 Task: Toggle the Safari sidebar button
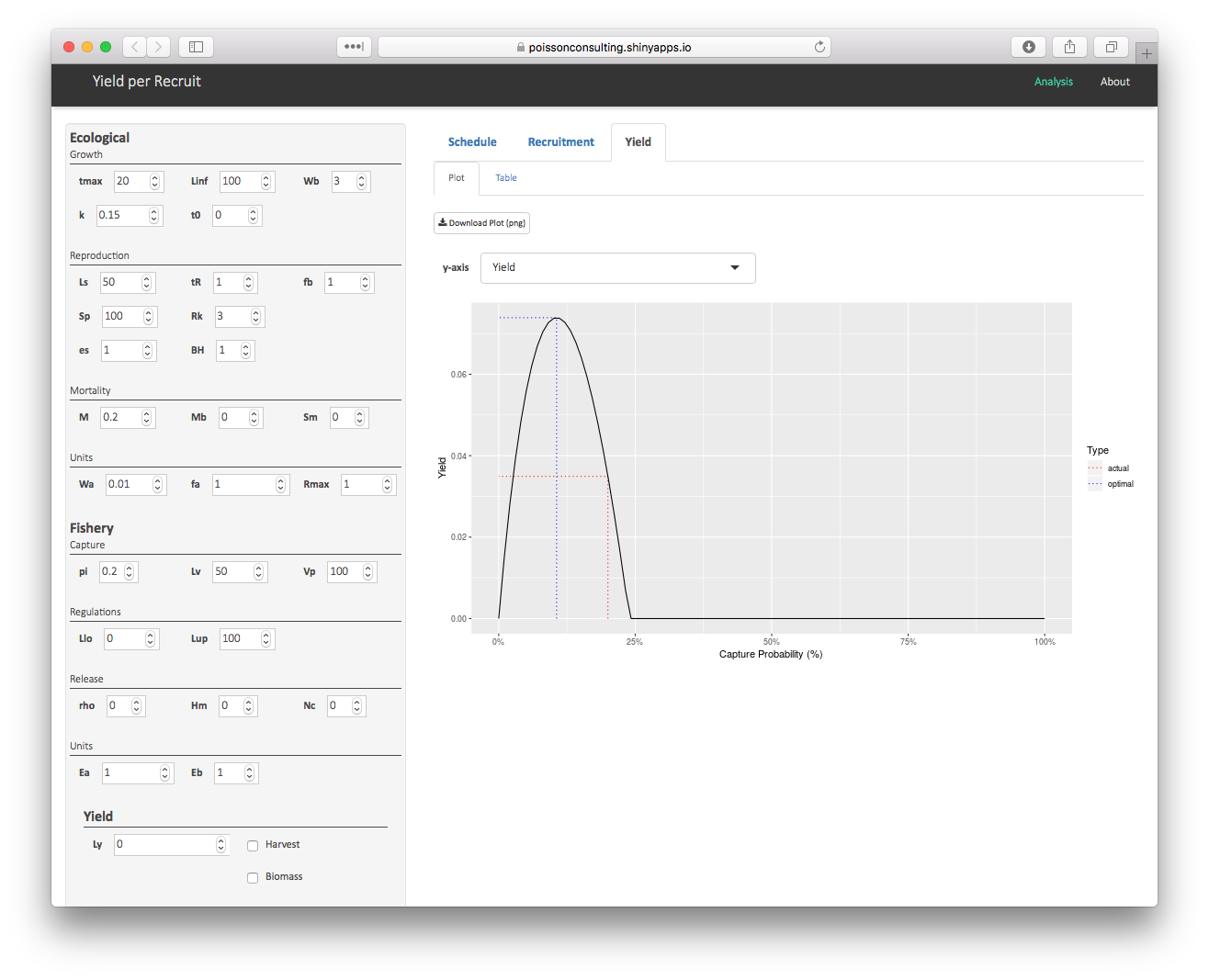196,47
